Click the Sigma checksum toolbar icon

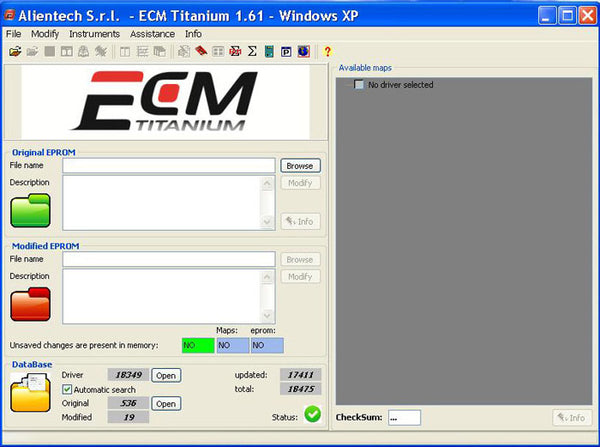click(x=252, y=51)
